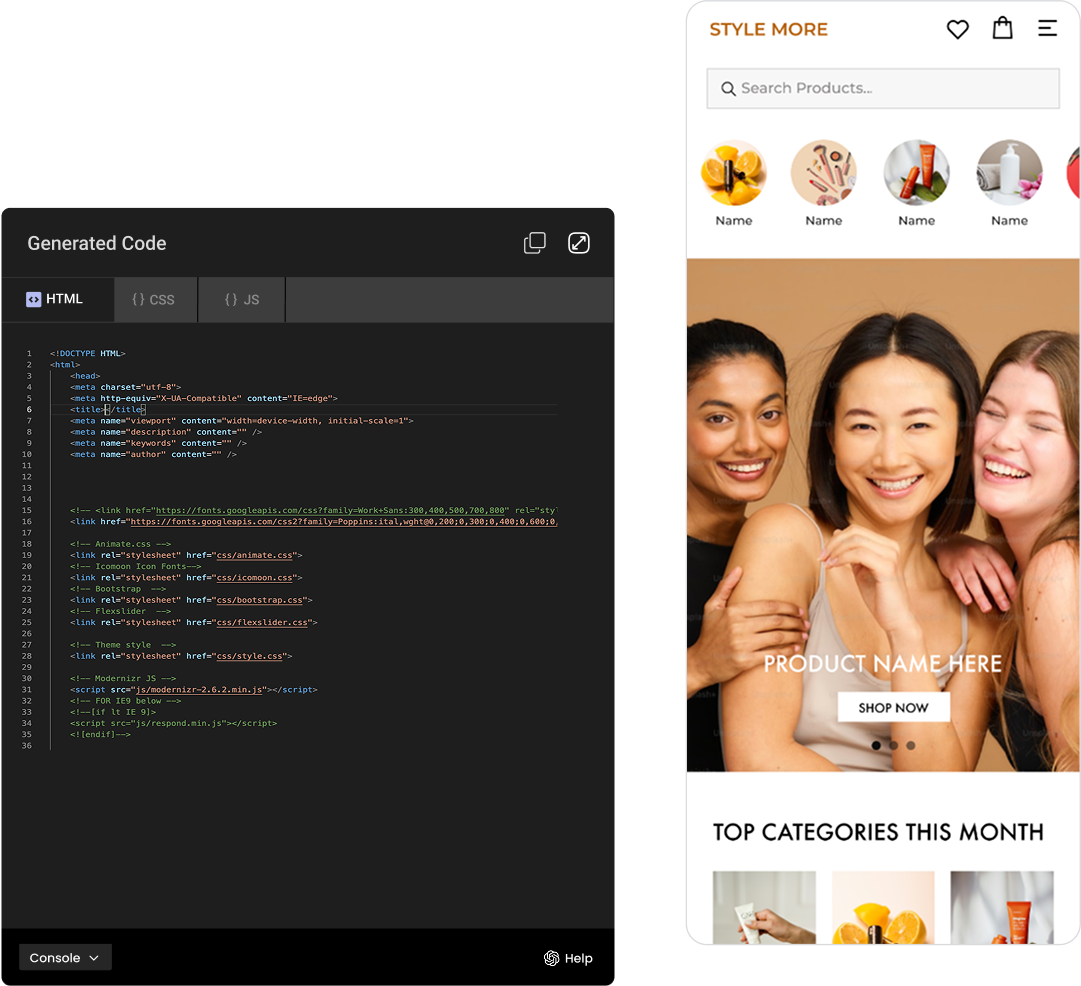Open the white pump bottle category circle
The height and width of the screenshot is (986, 1081).
[x=1009, y=173]
